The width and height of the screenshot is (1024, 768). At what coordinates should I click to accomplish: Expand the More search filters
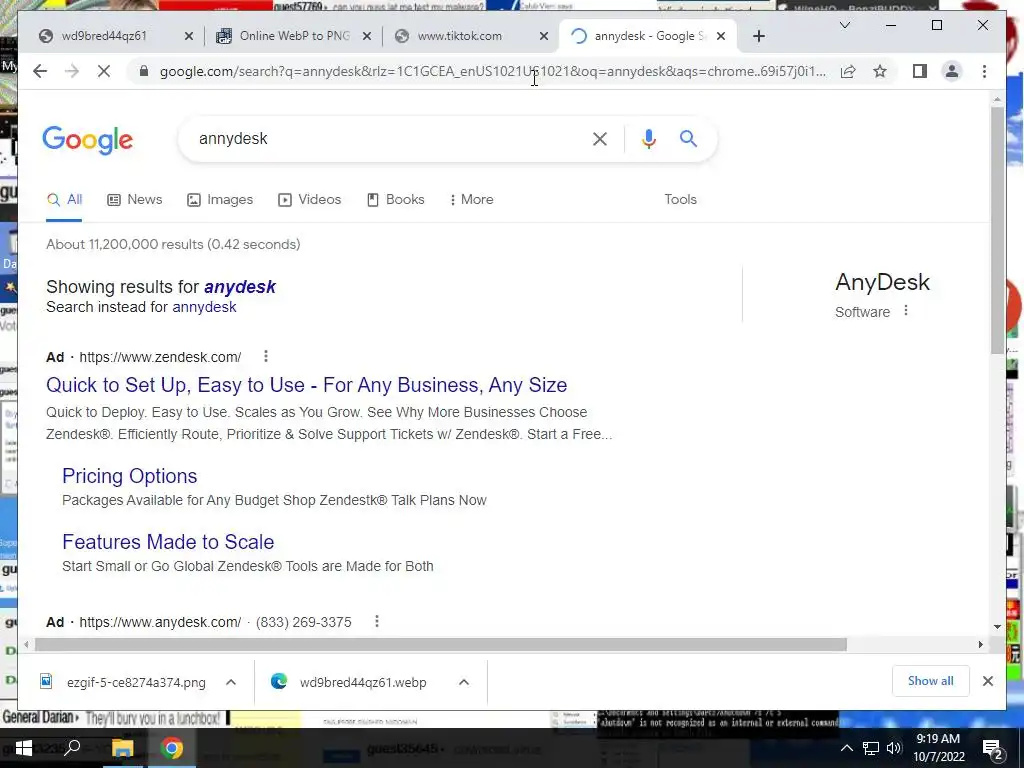click(471, 200)
